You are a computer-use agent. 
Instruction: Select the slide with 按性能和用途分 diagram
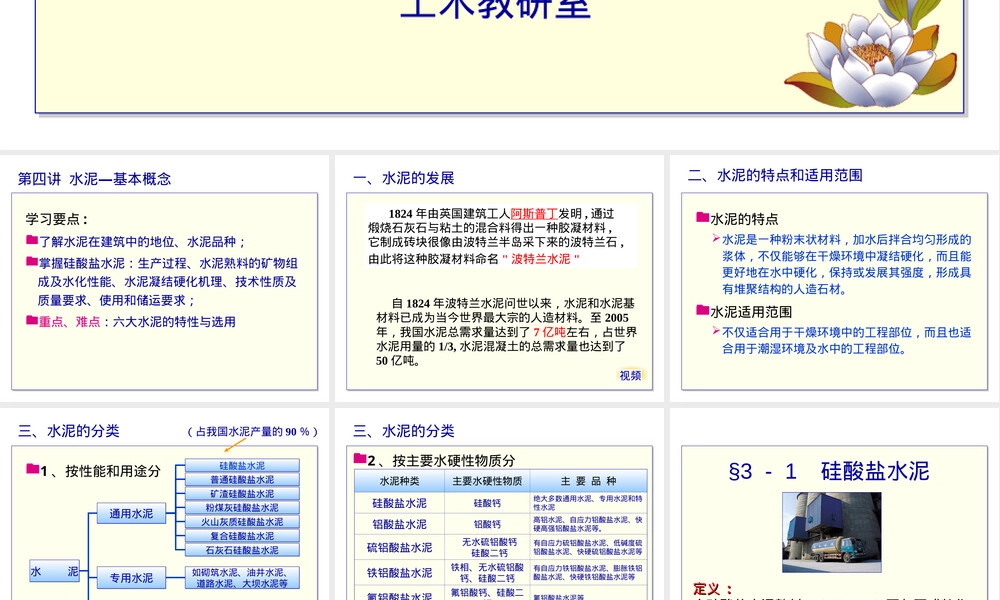(x=165, y=504)
